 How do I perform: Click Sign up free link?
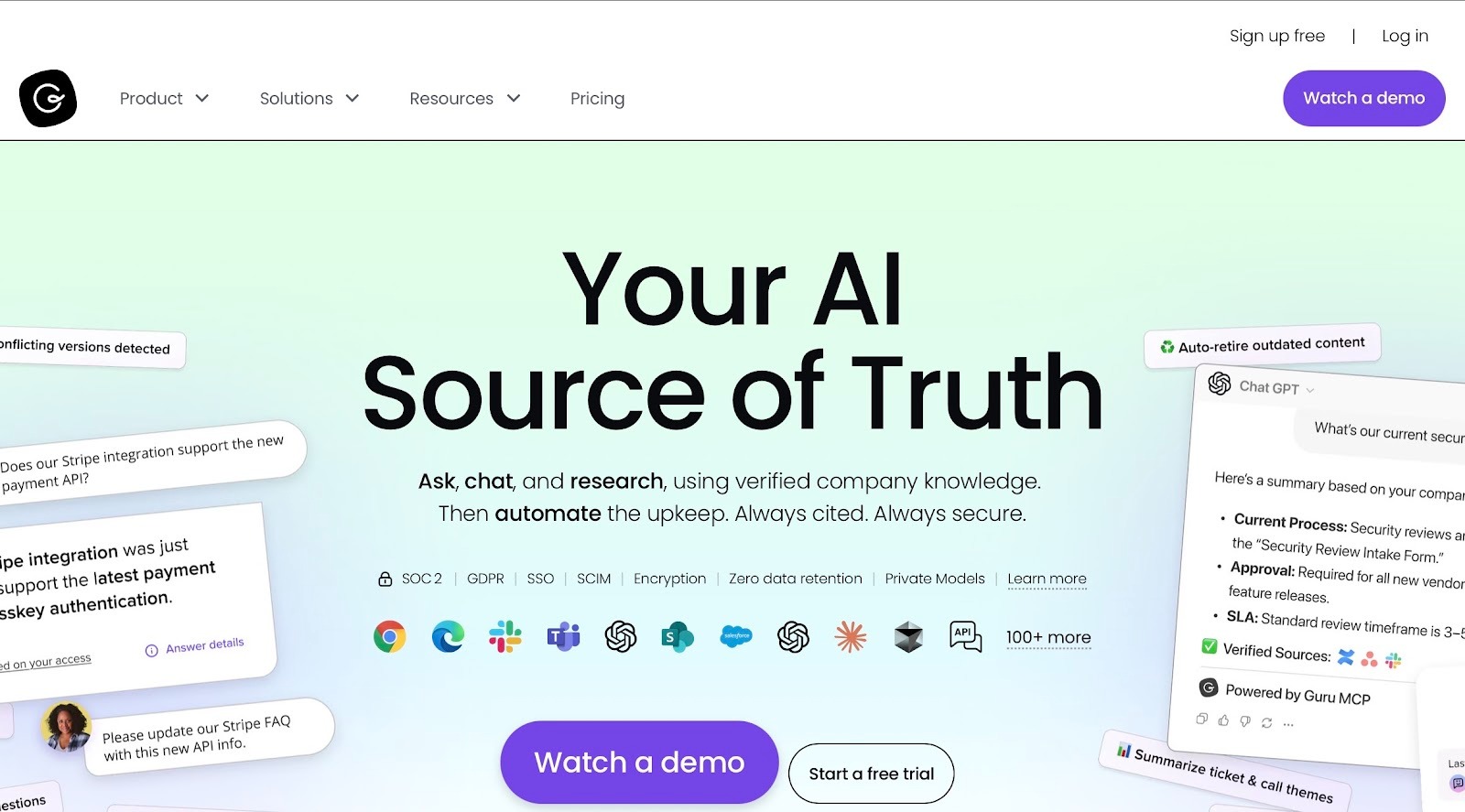click(1277, 36)
